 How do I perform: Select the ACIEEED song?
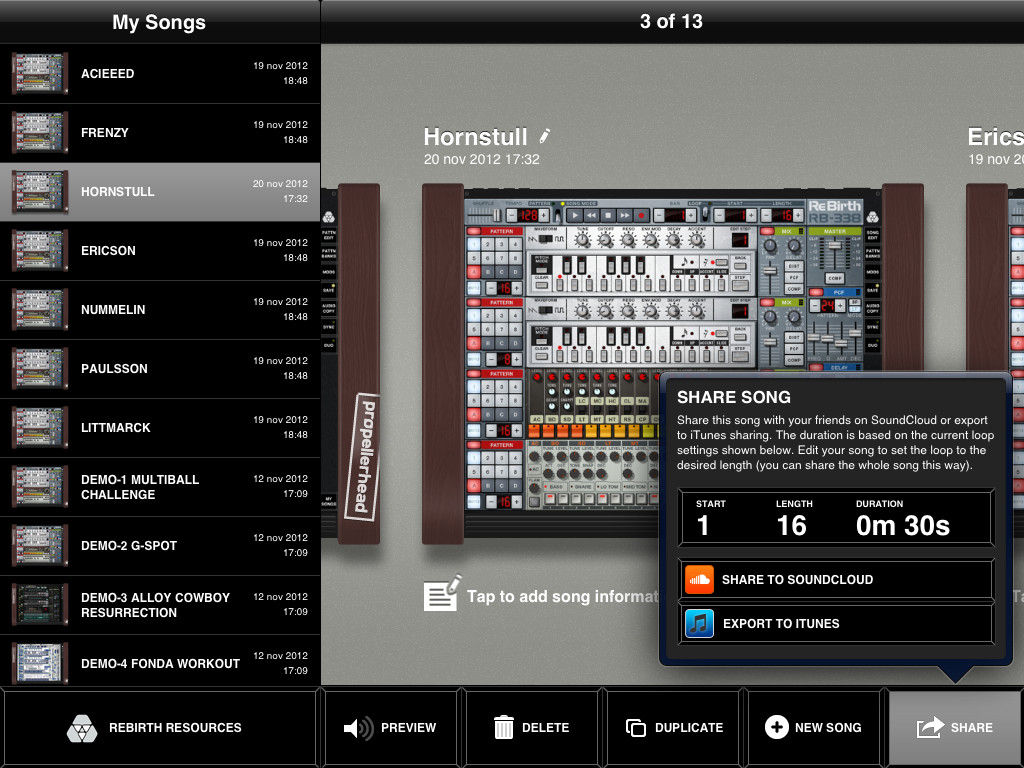click(x=160, y=74)
